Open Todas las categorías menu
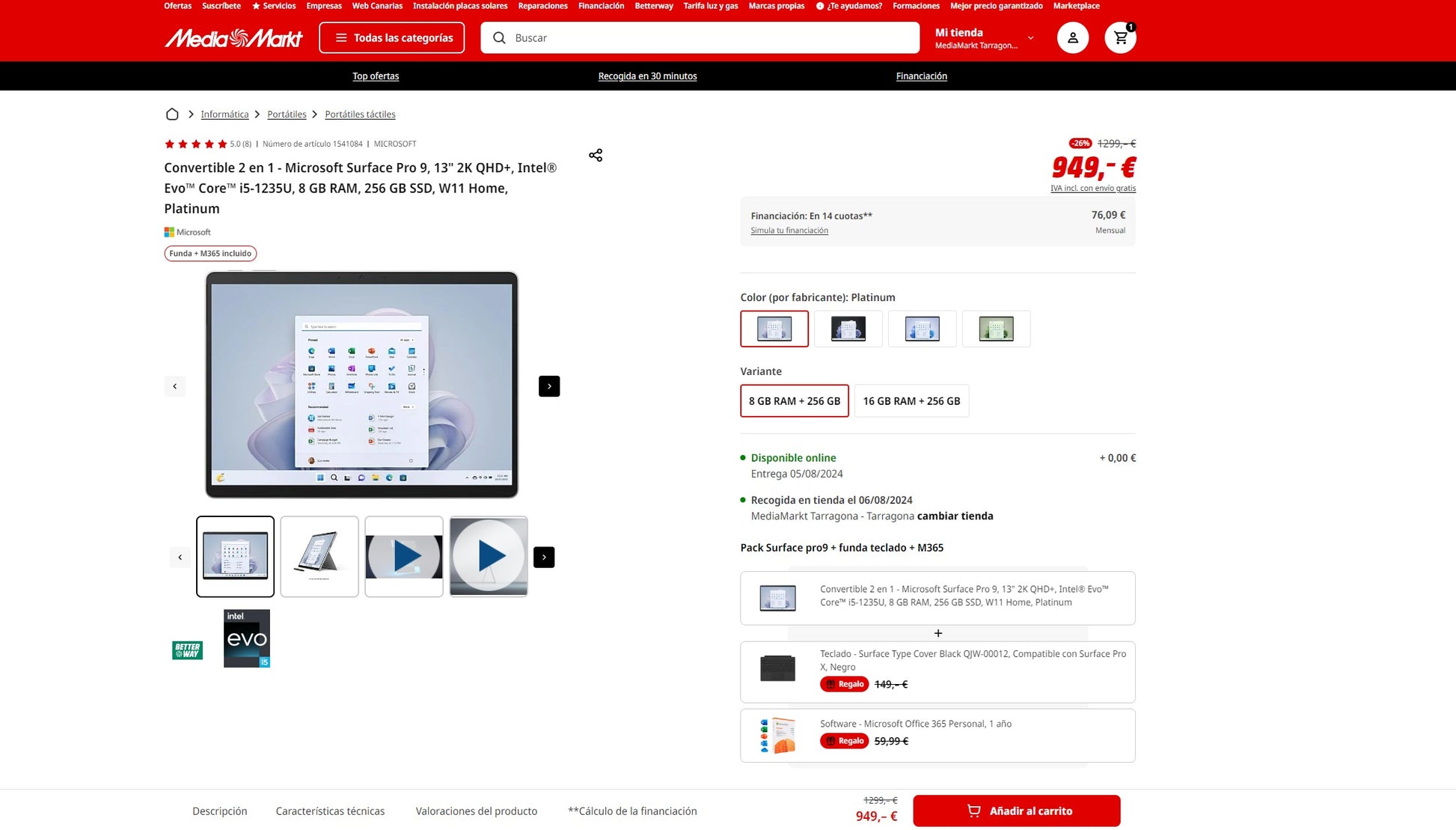Image resolution: width=1456 pixels, height=830 pixels. 392,37
